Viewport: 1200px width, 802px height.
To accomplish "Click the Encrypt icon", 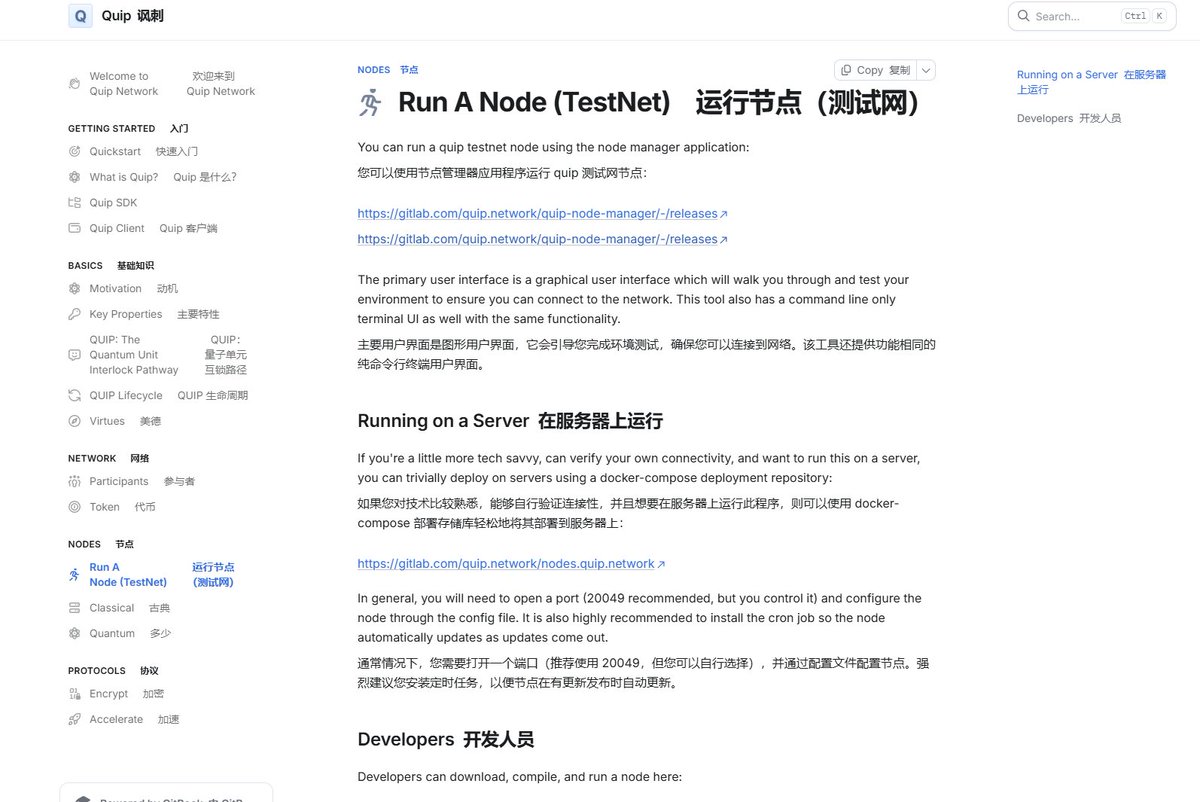I will pyautogui.click(x=74, y=694).
